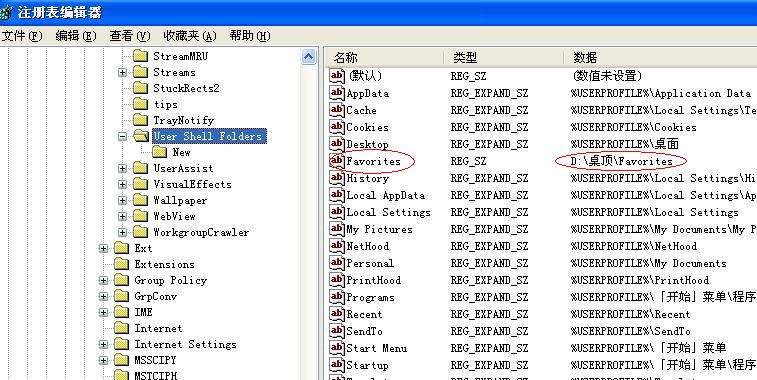Click the %USERPROFILE%\Cookies data cell
The width and height of the screenshot is (757, 380).
(x=633, y=127)
